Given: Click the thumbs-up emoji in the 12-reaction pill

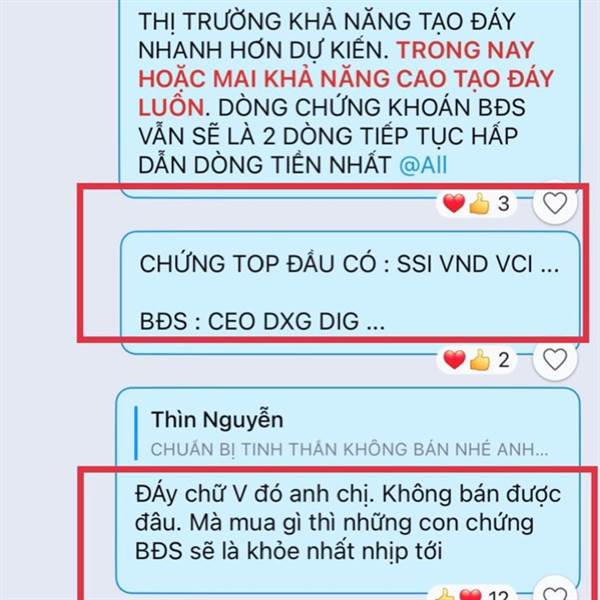Looking at the screenshot, I should pyautogui.click(x=445, y=595).
